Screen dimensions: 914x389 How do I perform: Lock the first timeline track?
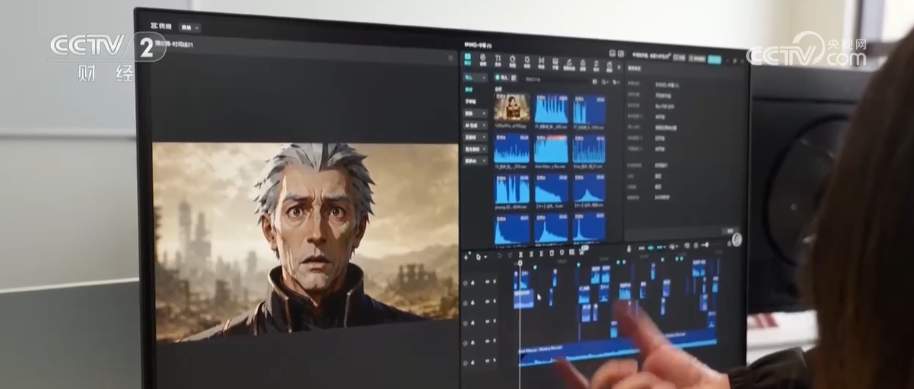[x=473, y=282]
